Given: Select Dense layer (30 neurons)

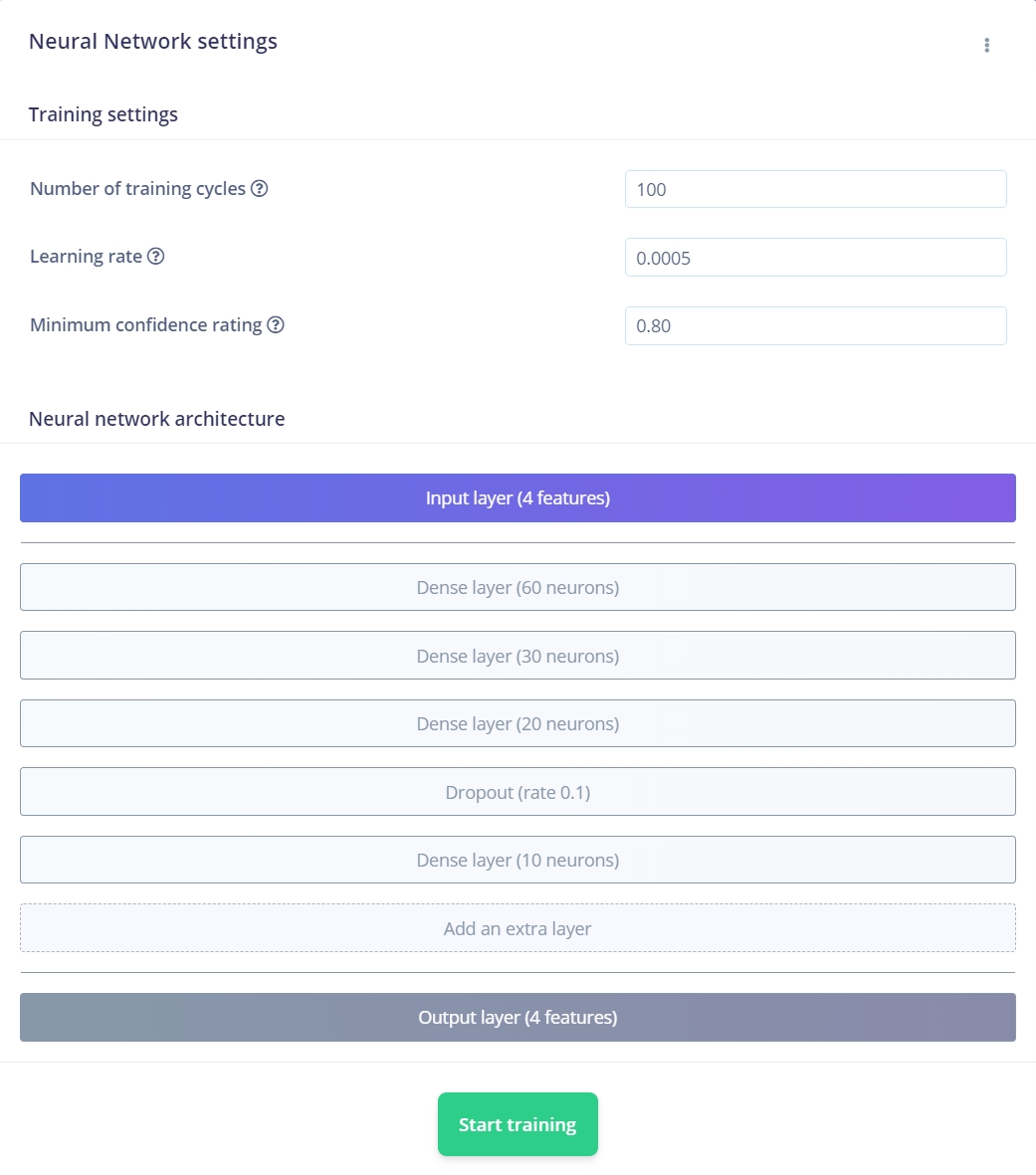Looking at the screenshot, I should (x=518, y=655).
